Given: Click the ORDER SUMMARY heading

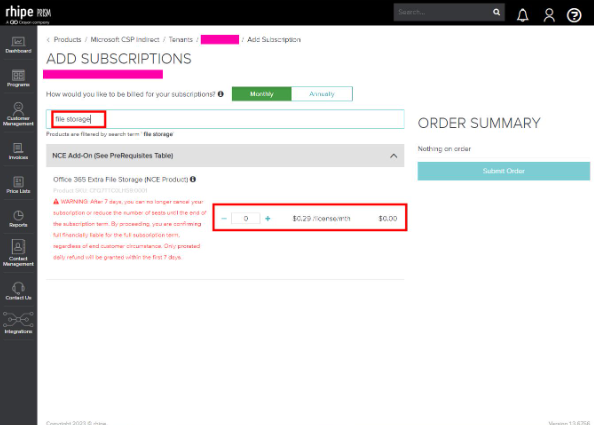Looking at the screenshot, I should click(479, 123).
